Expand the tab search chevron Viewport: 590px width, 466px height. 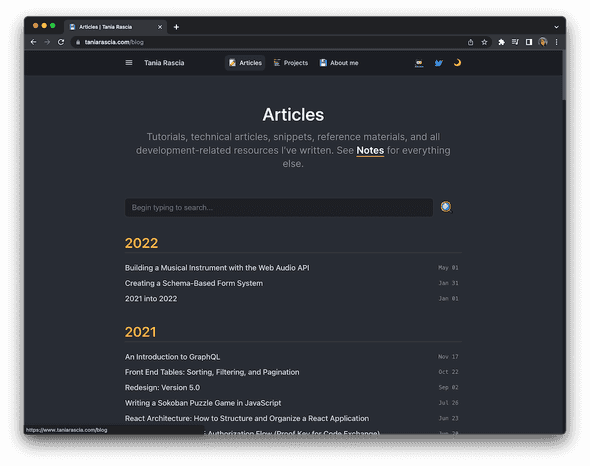(556, 27)
